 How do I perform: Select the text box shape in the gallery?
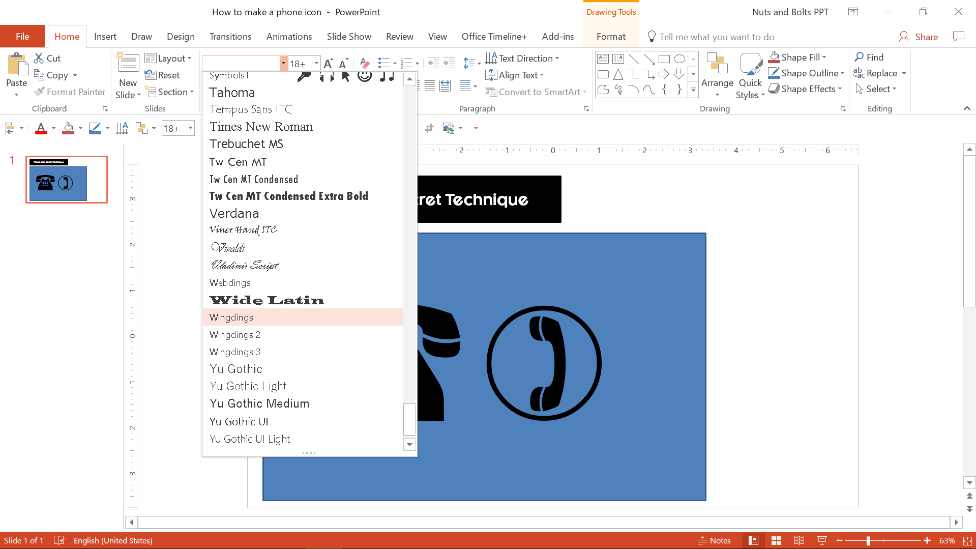603,59
